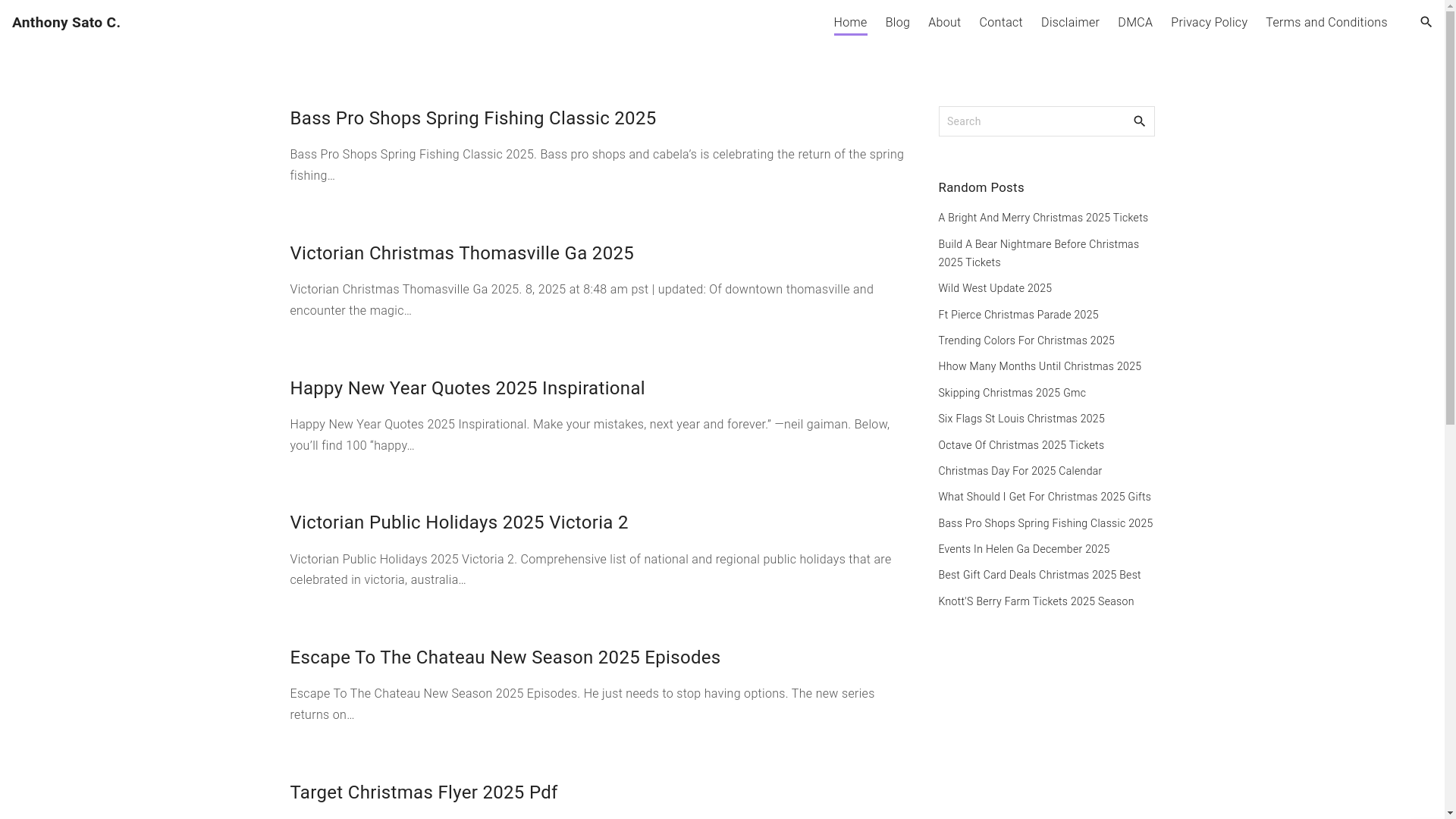
Task: Open Octave Of Christmas 2025 Tickets link
Action: 1021,445
